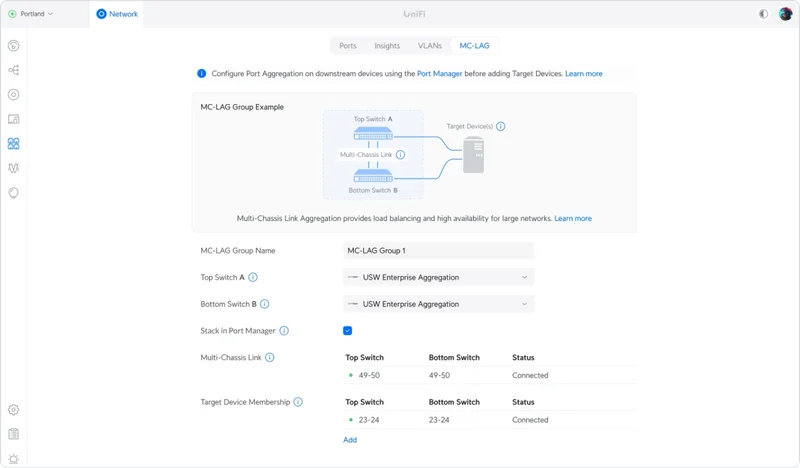
Task: Click Add under Target Device Membership
Action: coord(350,440)
